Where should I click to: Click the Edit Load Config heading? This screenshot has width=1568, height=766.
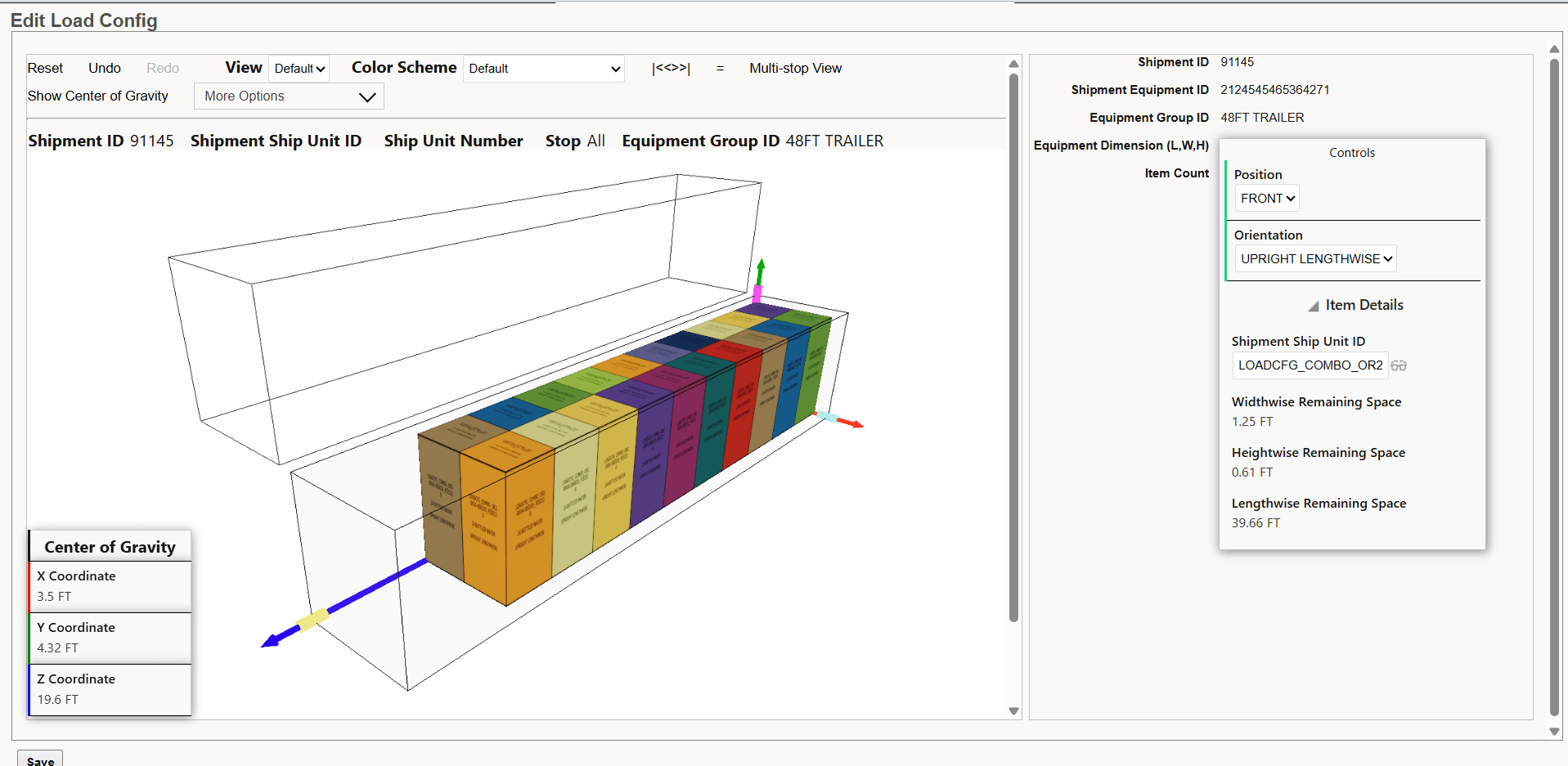(x=83, y=20)
